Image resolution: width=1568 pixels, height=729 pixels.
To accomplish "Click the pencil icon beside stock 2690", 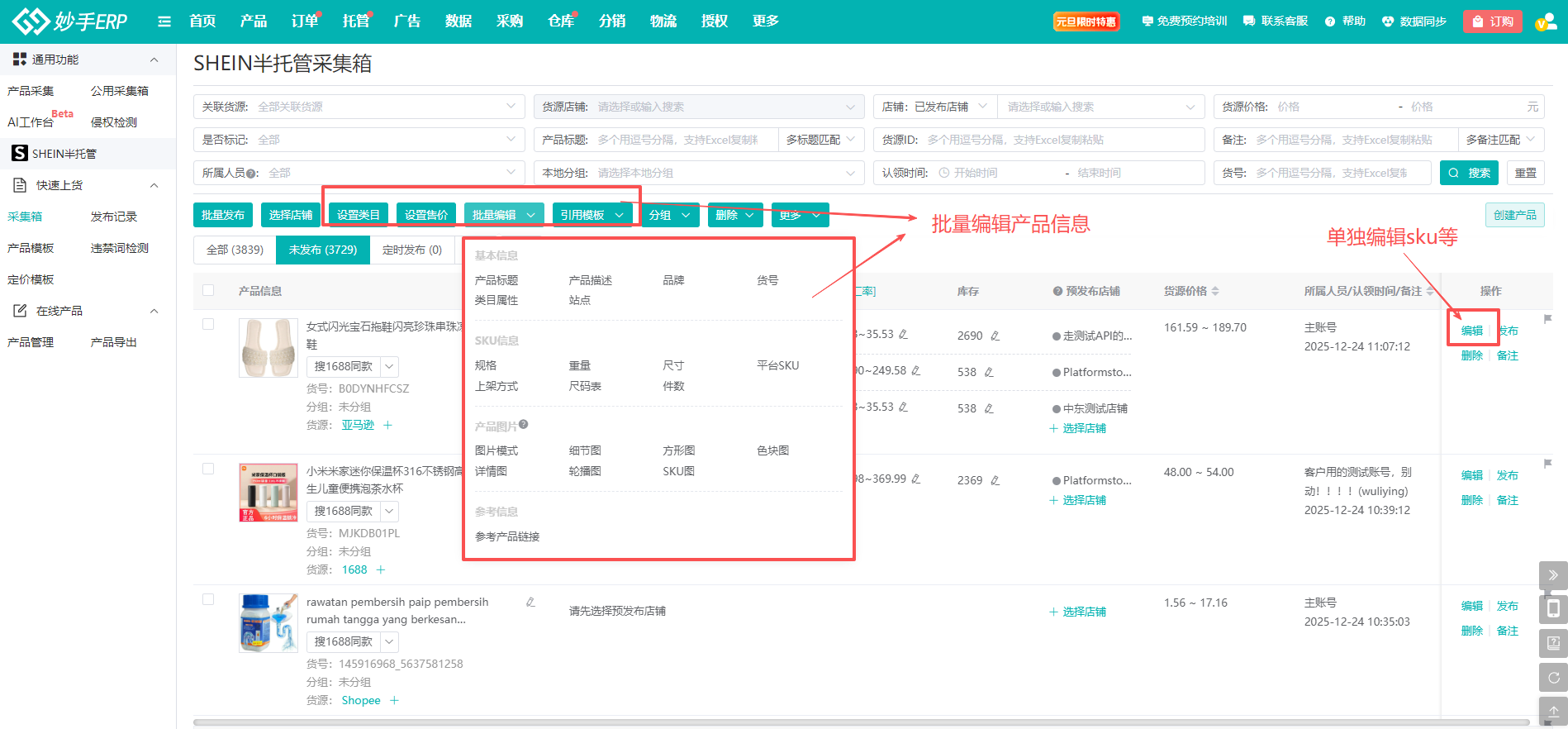I will click(995, 336).
